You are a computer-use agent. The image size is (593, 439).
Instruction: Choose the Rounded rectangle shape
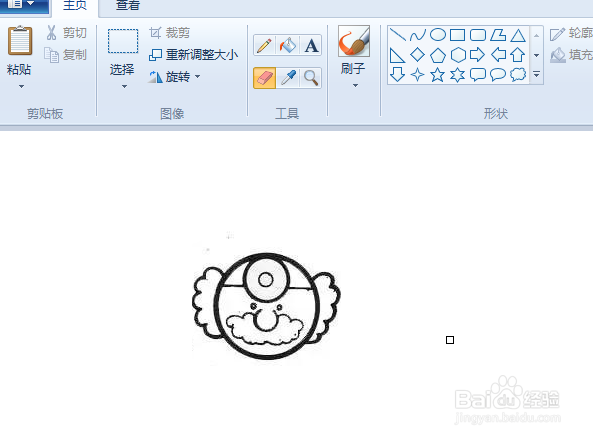pos(478,35)
